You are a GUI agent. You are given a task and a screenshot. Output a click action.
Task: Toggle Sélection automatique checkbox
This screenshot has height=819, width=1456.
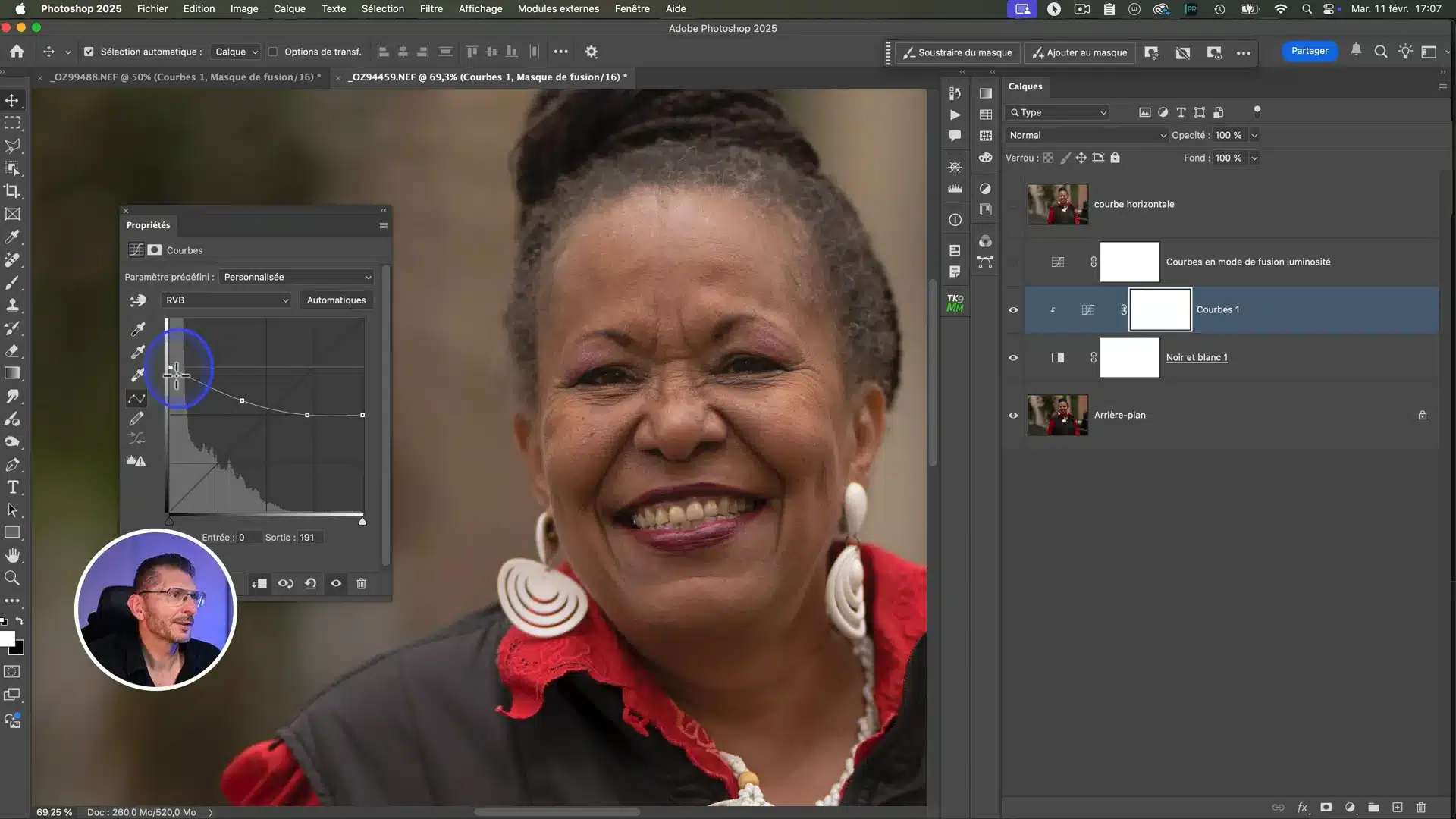(89, 52)
